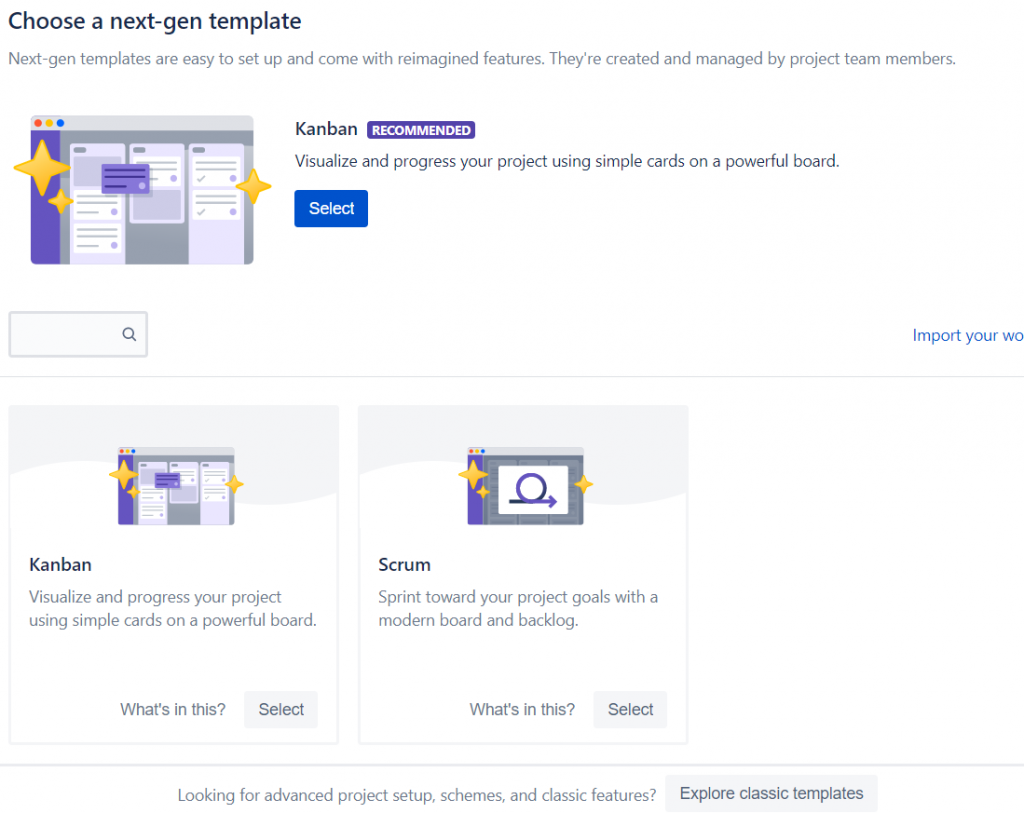Open the Import your work link
The image size is (1024, 813).
[967, 335]
